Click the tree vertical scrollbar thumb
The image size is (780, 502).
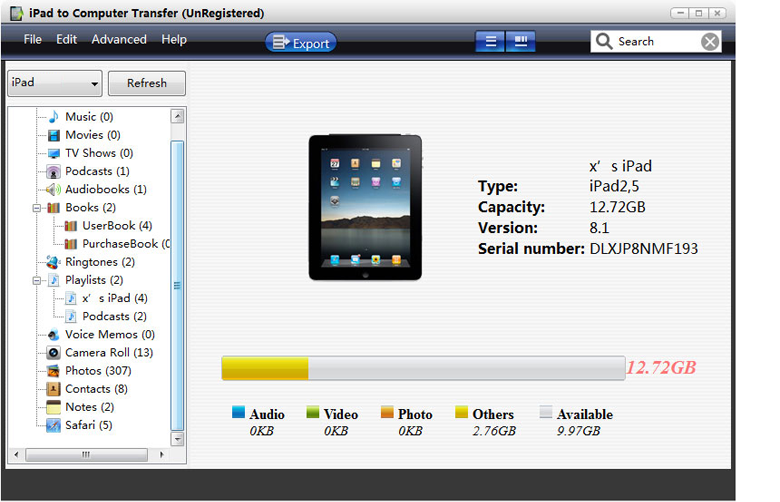[x=178, y=286]
